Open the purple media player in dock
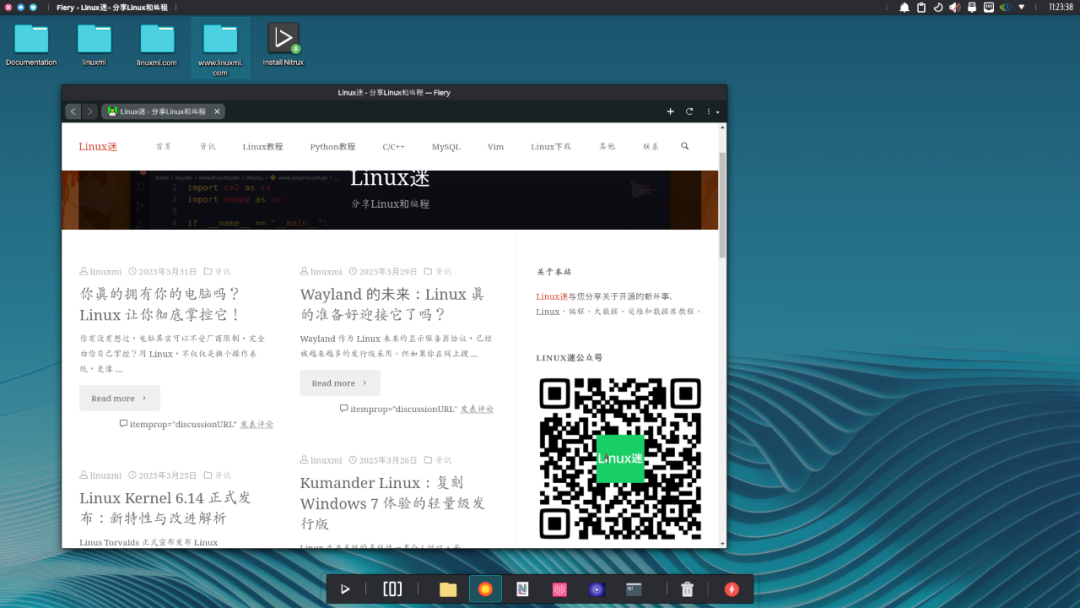Image resolution: width=1080 pixels, height=608 pixels. [x=596, y=589]
